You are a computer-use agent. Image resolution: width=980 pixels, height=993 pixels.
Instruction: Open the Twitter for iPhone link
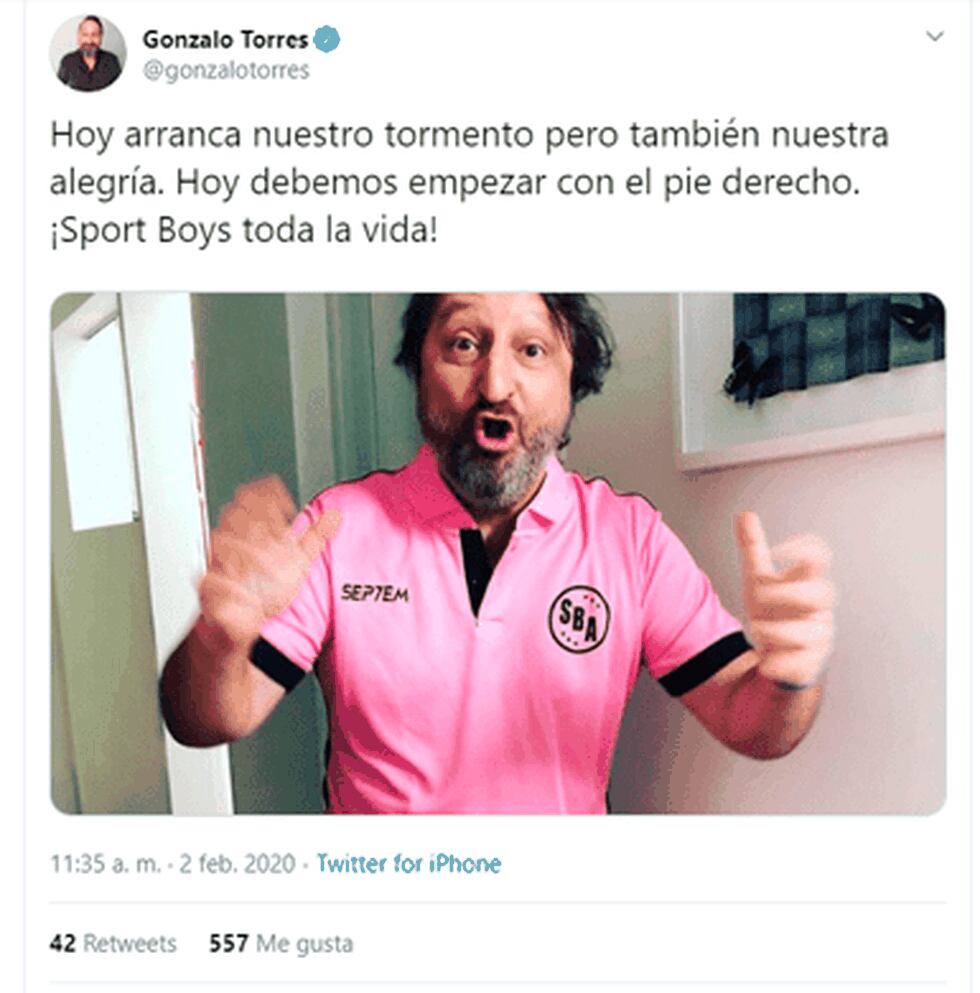coord(409,863)
